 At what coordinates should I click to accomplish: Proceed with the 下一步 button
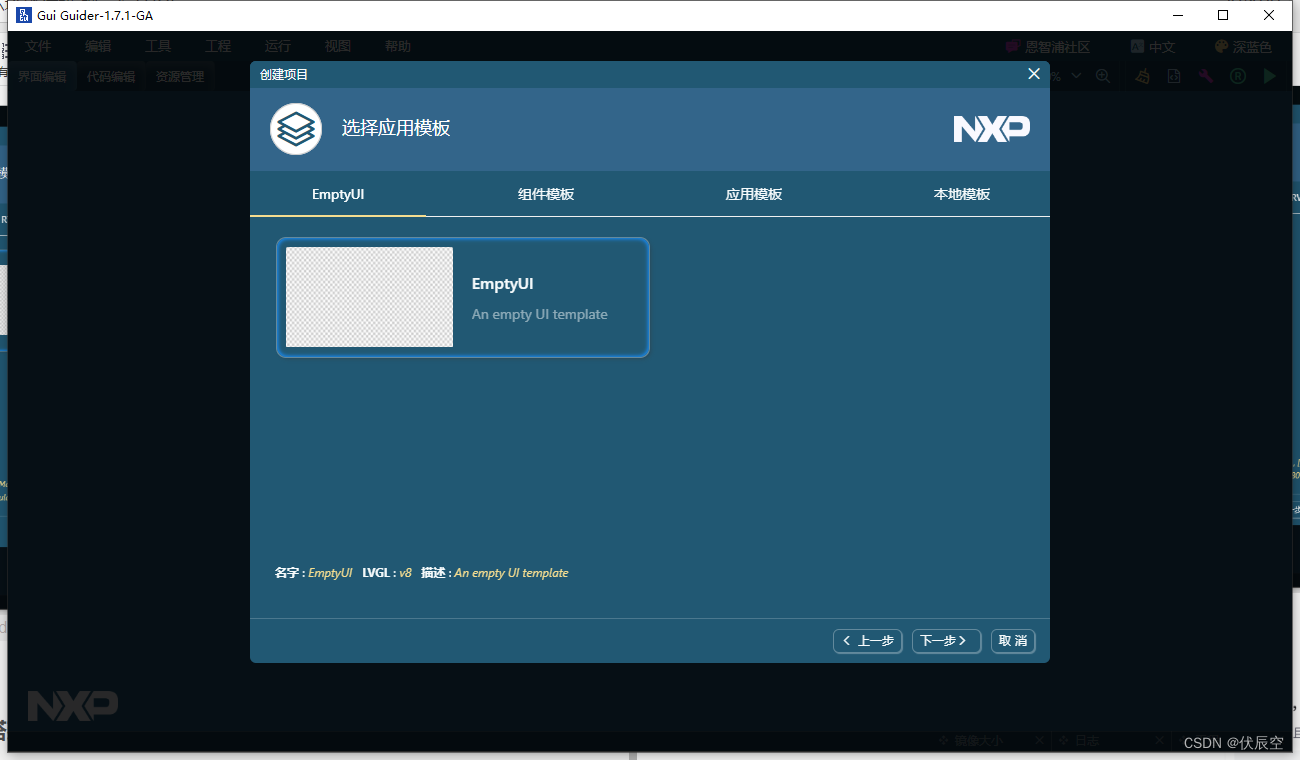tap(946, 641)
